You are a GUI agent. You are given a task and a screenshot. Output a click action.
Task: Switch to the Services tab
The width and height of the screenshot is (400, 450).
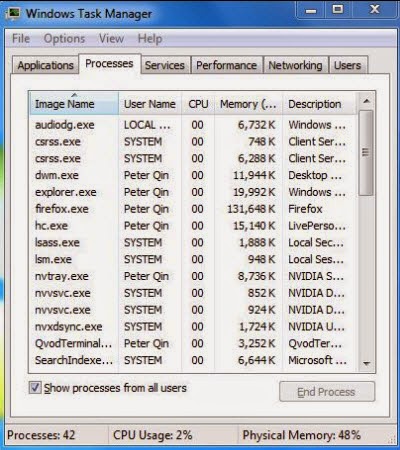[165, 65]
